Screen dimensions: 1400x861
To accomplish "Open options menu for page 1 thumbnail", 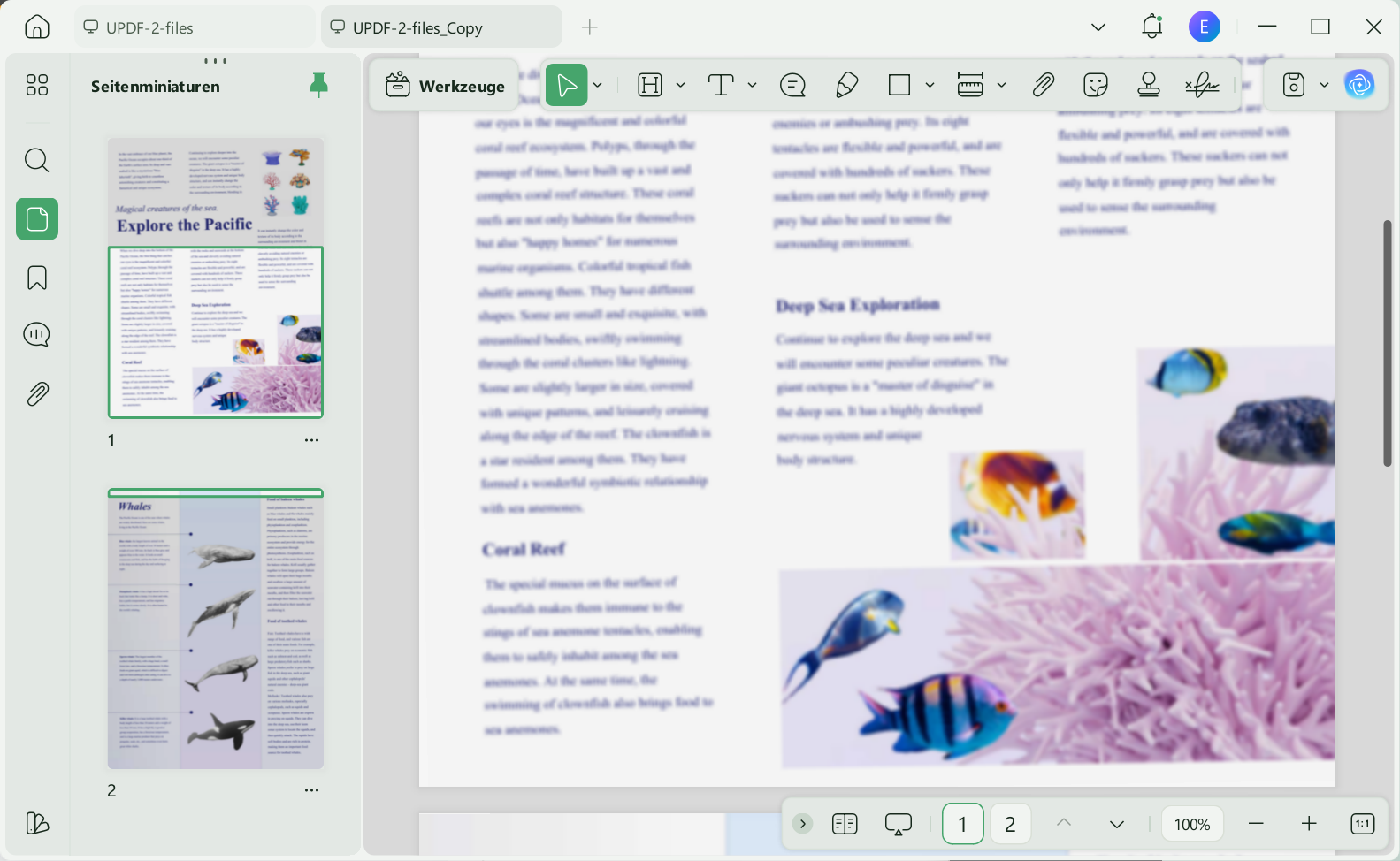I will coord(311,440).
